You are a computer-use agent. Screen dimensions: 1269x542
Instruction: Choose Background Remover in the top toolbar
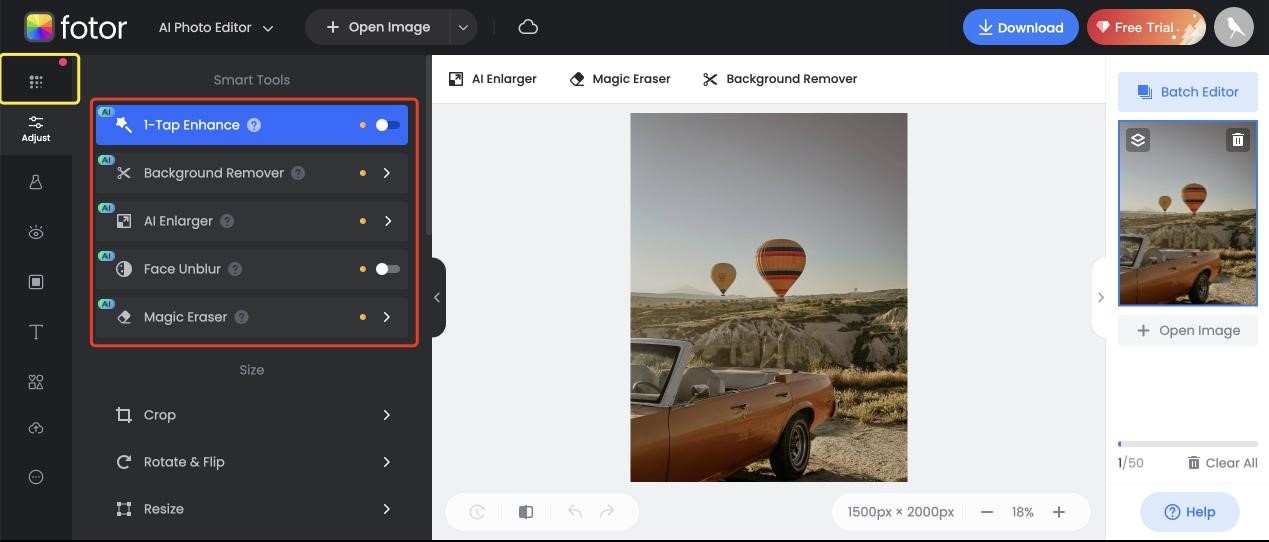780,79
